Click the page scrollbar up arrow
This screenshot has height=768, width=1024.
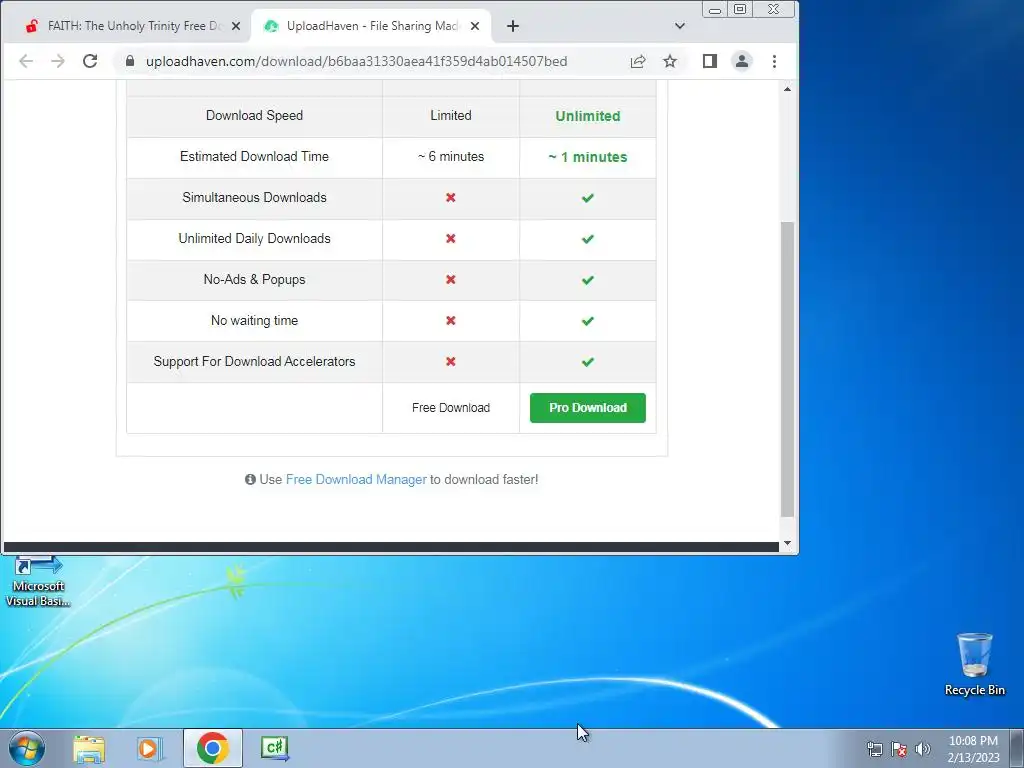coord(788,89)
